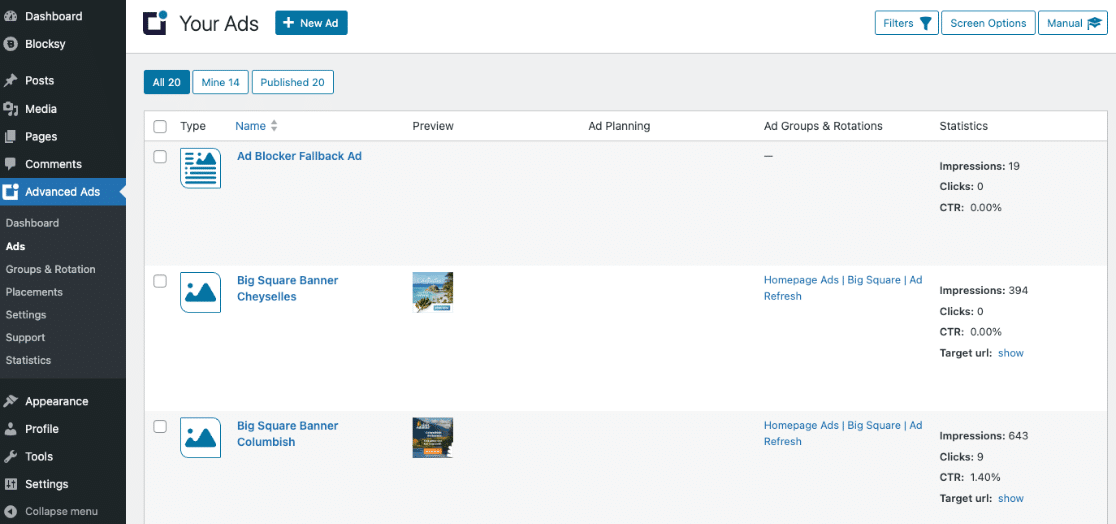
Task: Click the Appearance paintbrush icon
Action: pyautogui.click(x=10, y=401)
